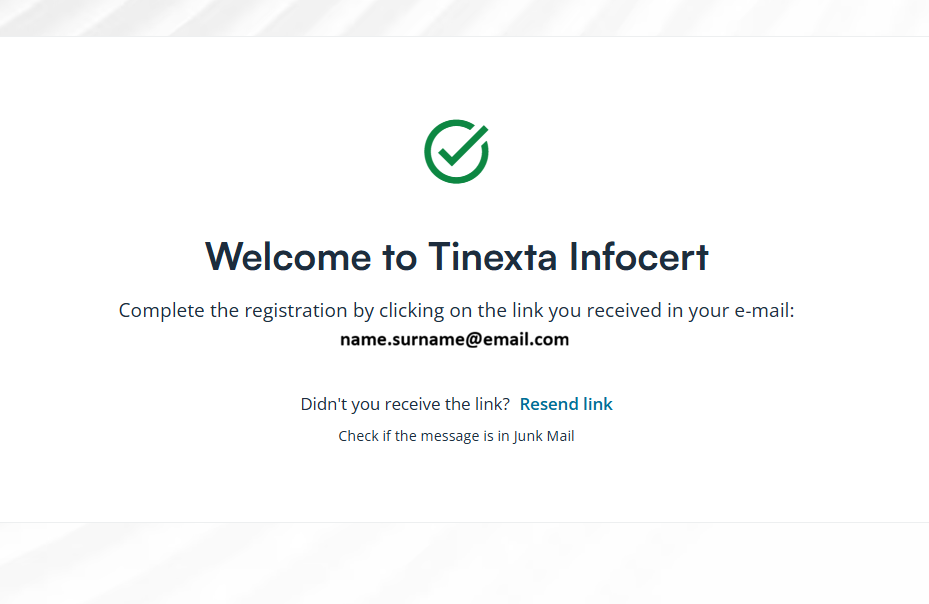Select the name.surname@email.com address text

(x=454, y=339)
